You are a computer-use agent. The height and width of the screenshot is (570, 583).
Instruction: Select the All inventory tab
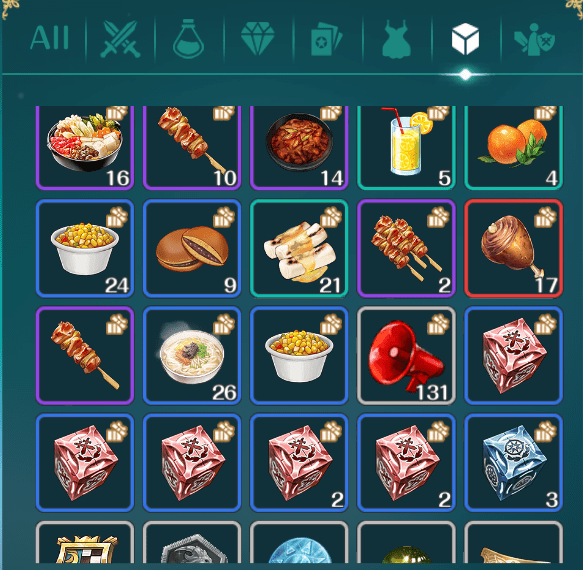[x=49, y=38]
